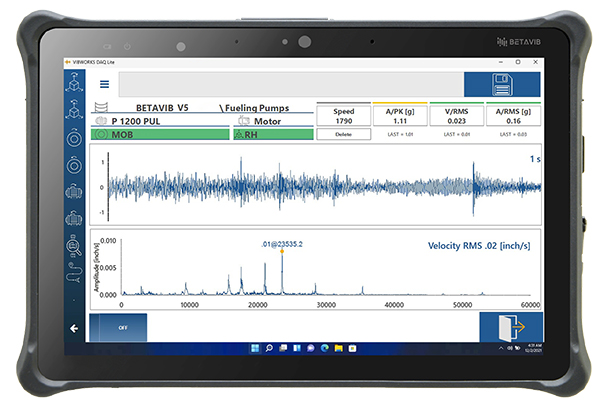Toggle the OFF switch
Viewport: 600px width, 405px height.
pos(118,327)
